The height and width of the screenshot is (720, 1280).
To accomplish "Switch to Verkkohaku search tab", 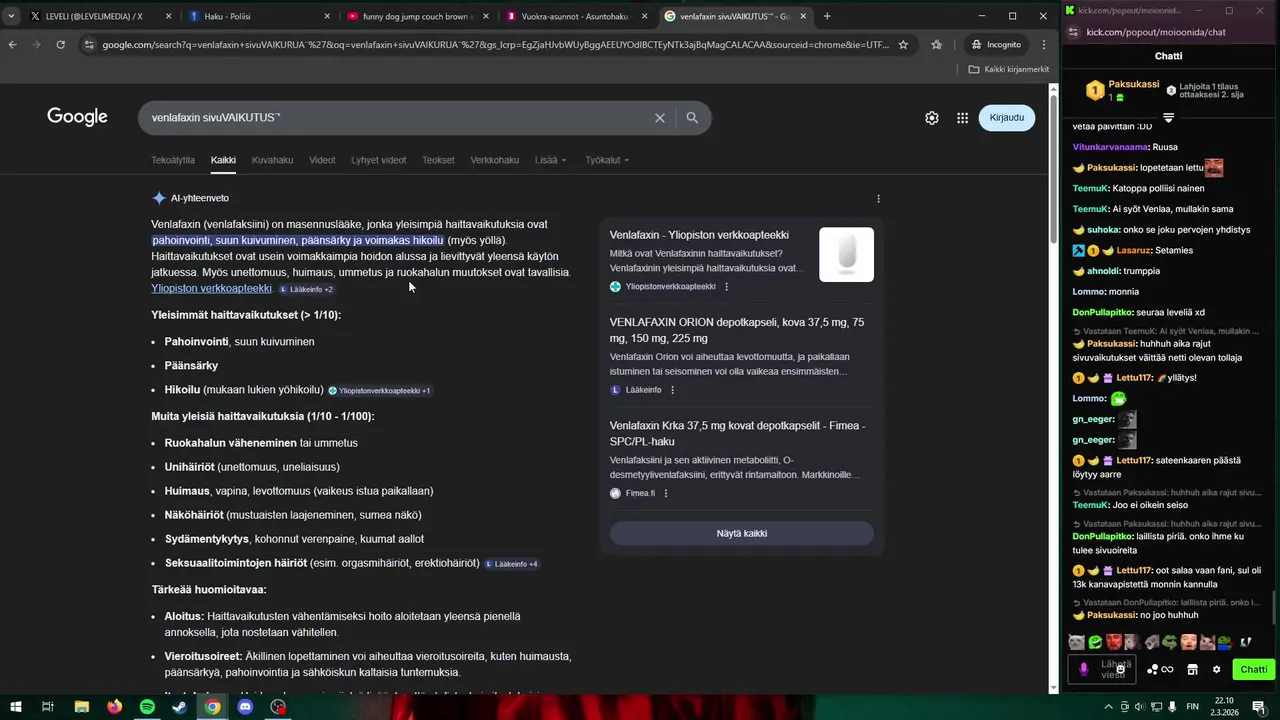I will (495, 160).
